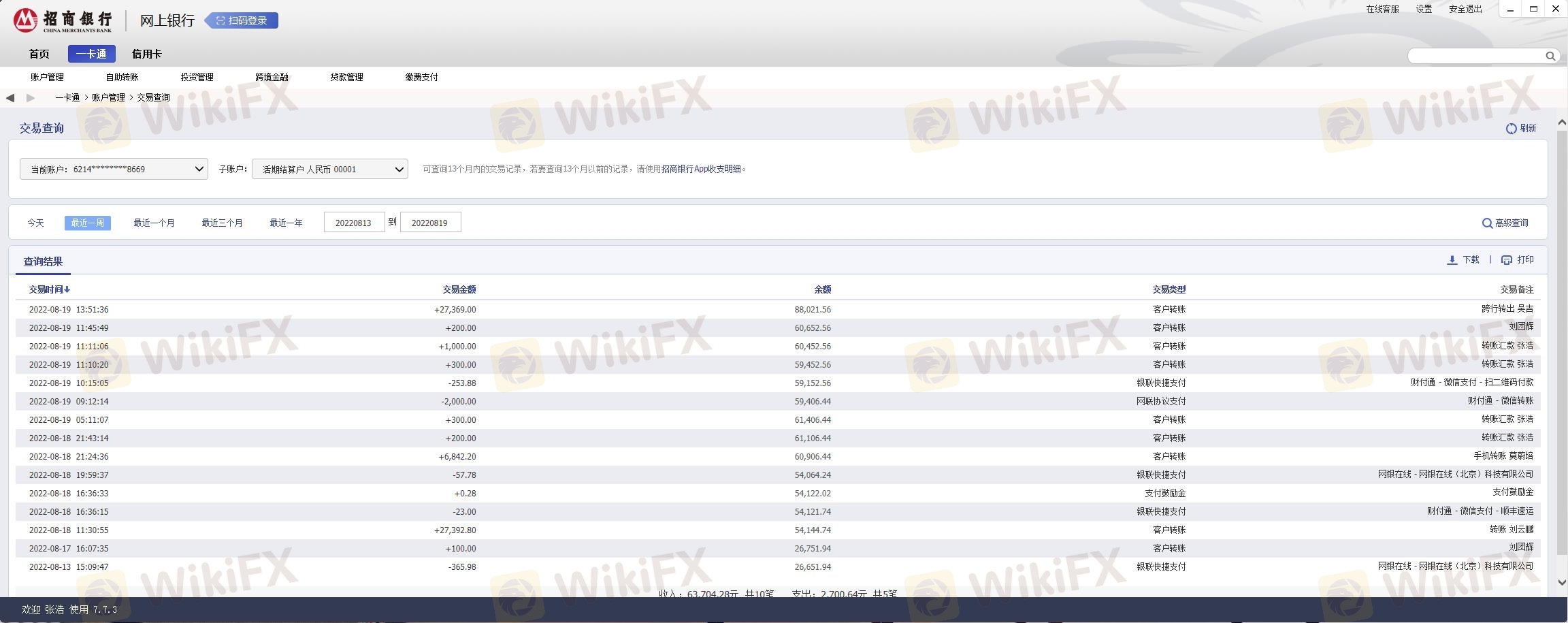Click 账户管理 in the breadcrumb
The width and height of the screenshot is (1568, 623).
point(108,97)
